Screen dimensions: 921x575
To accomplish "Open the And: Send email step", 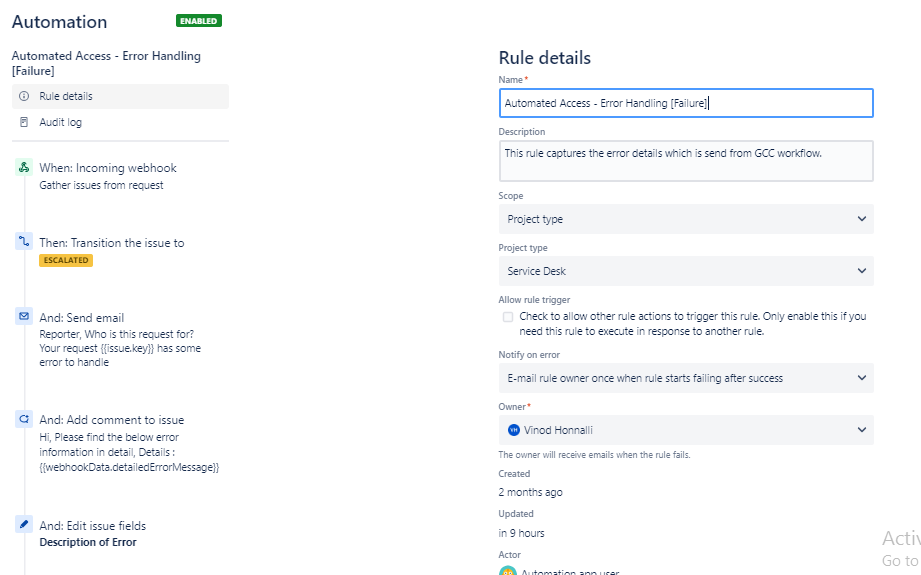I will point(82,318).
